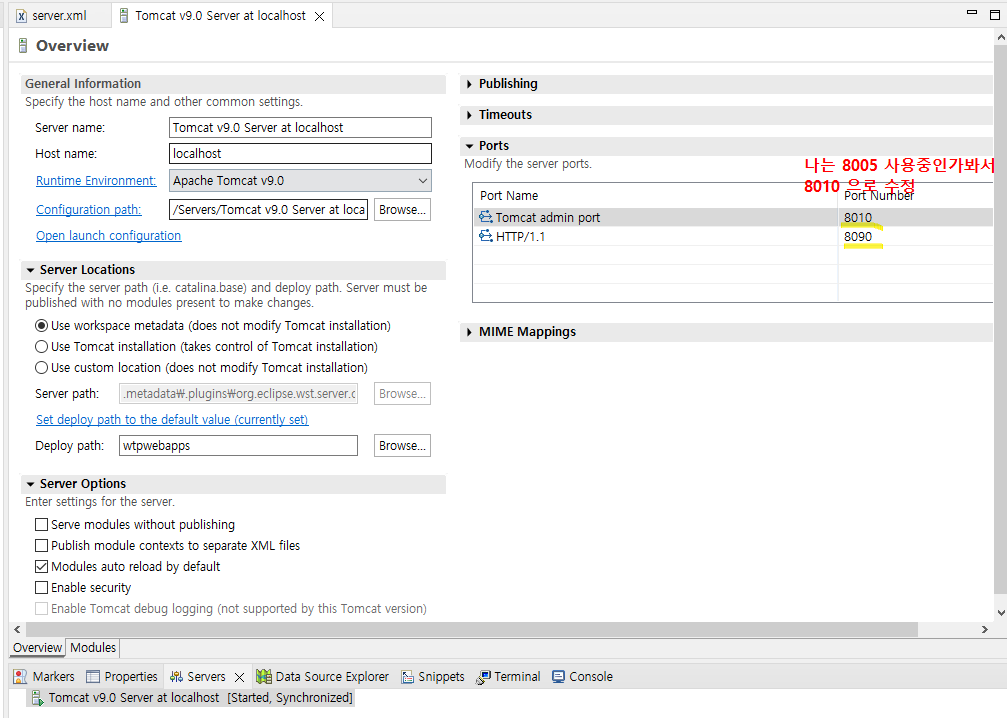This screenshot has width=1007, height=718.
Task: Check Publish module contexts to separate XML files
Action: [x=41, y=546]
